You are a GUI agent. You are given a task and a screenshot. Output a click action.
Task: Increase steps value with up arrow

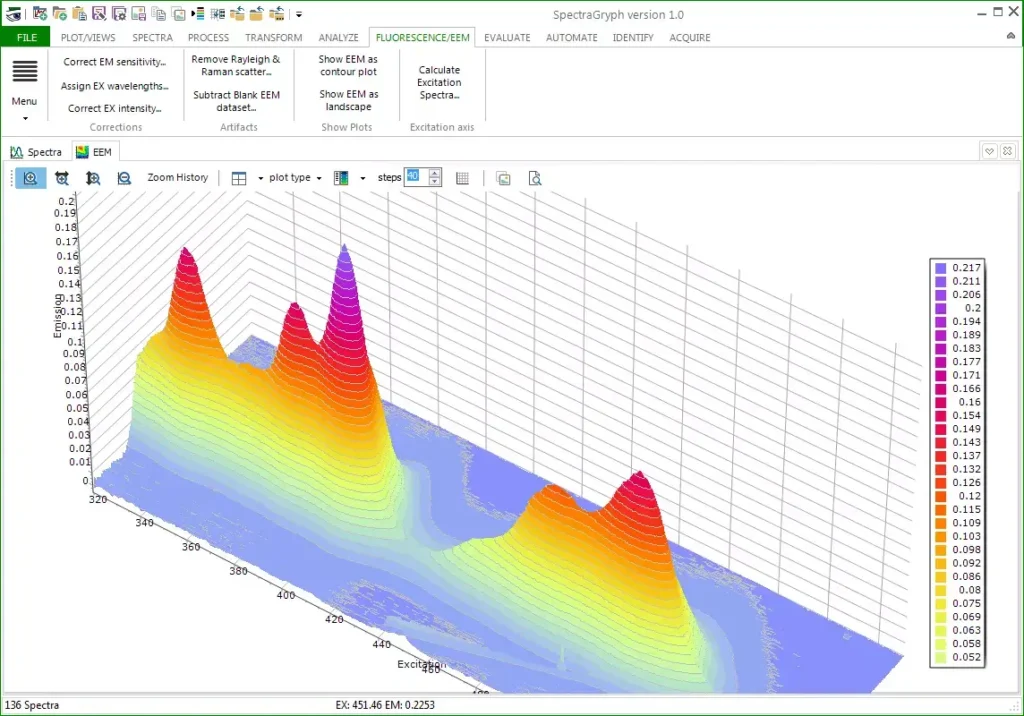tap(434, 173)
